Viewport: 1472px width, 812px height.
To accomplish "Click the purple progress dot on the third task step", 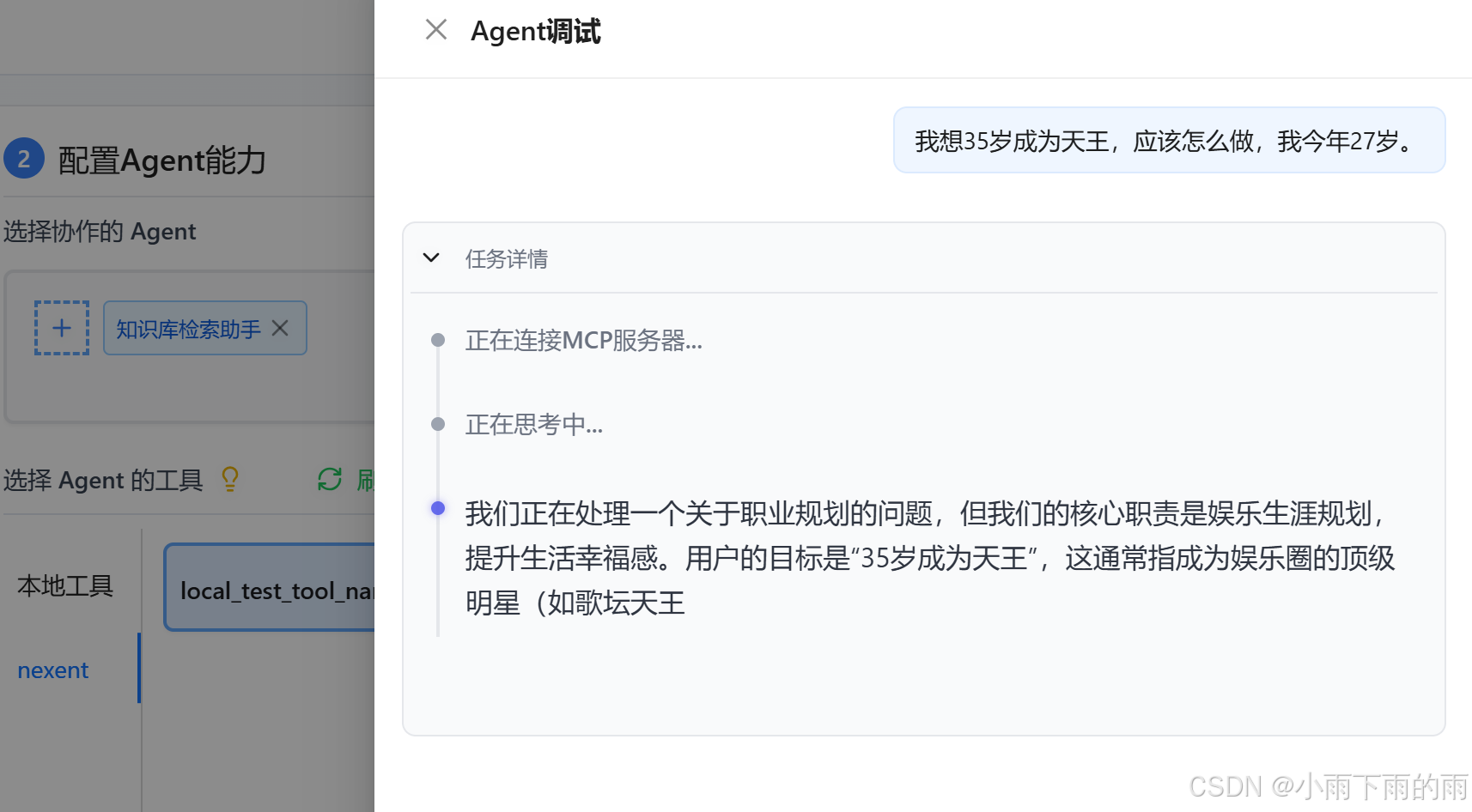I will tap(439, 508).
